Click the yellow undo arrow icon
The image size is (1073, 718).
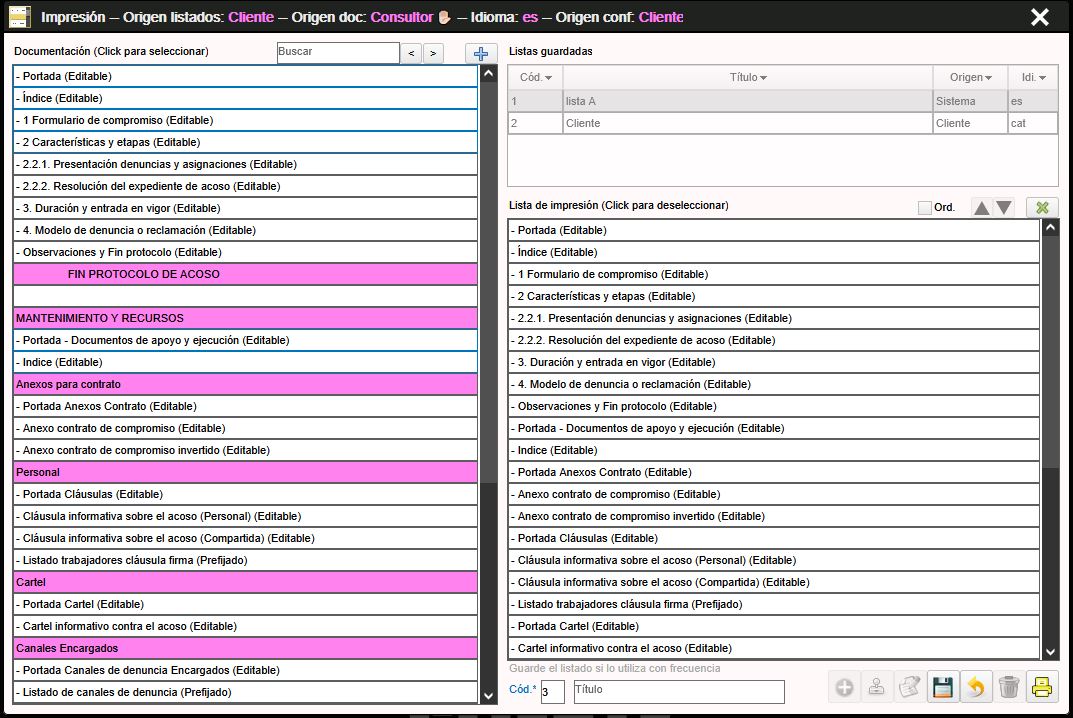point(976,687)
